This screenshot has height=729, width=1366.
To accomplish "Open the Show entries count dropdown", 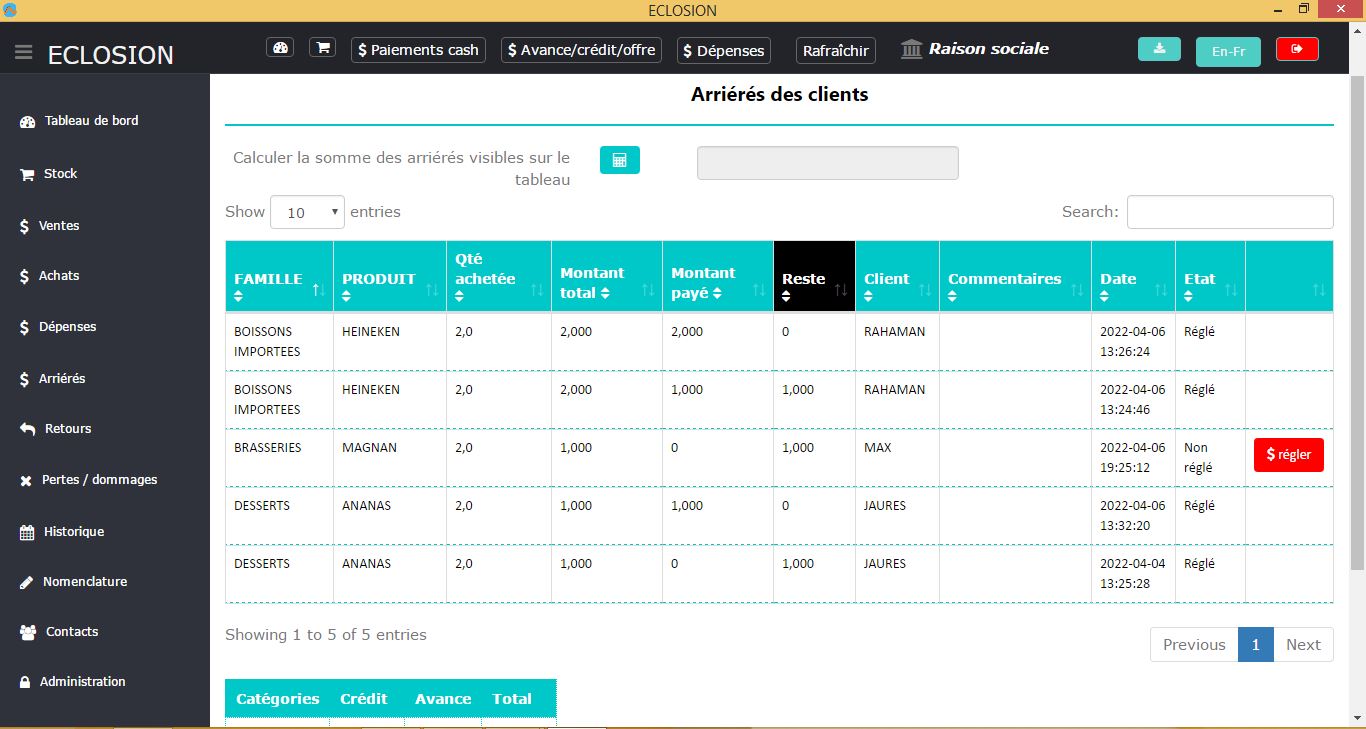I will [x=307, y=212].
